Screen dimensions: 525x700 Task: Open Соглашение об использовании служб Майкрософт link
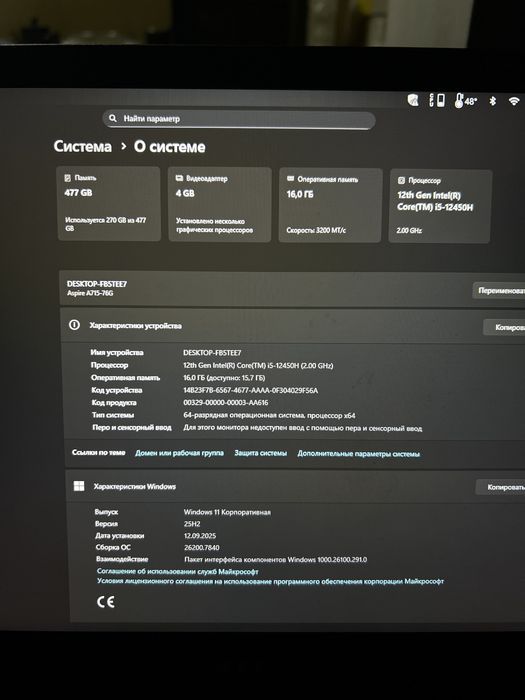(x=178, y=571)
